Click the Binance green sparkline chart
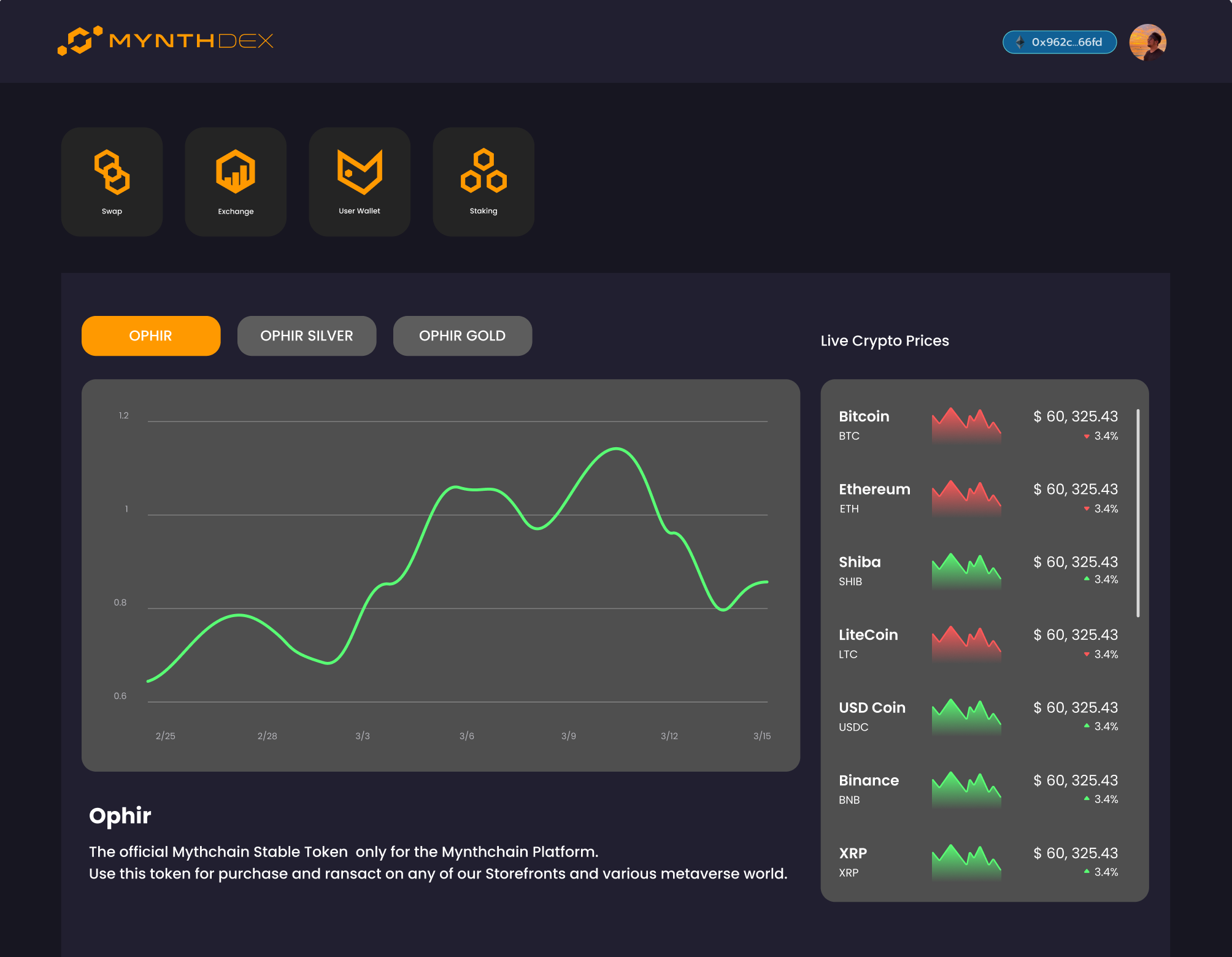Viewport: 1232px width, 957px height. pos(966,790)
